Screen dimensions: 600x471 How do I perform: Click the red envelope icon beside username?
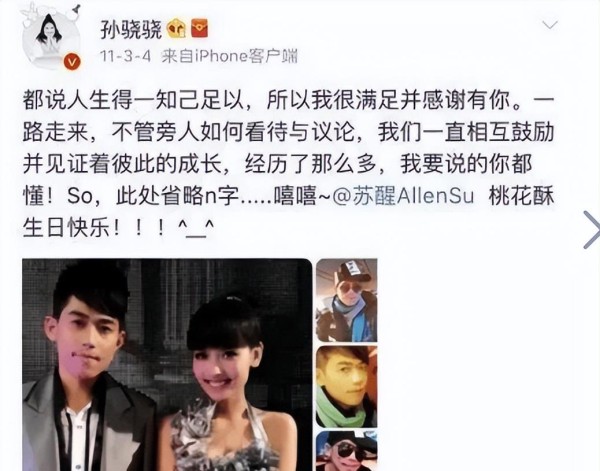click(x=200, y=28)
